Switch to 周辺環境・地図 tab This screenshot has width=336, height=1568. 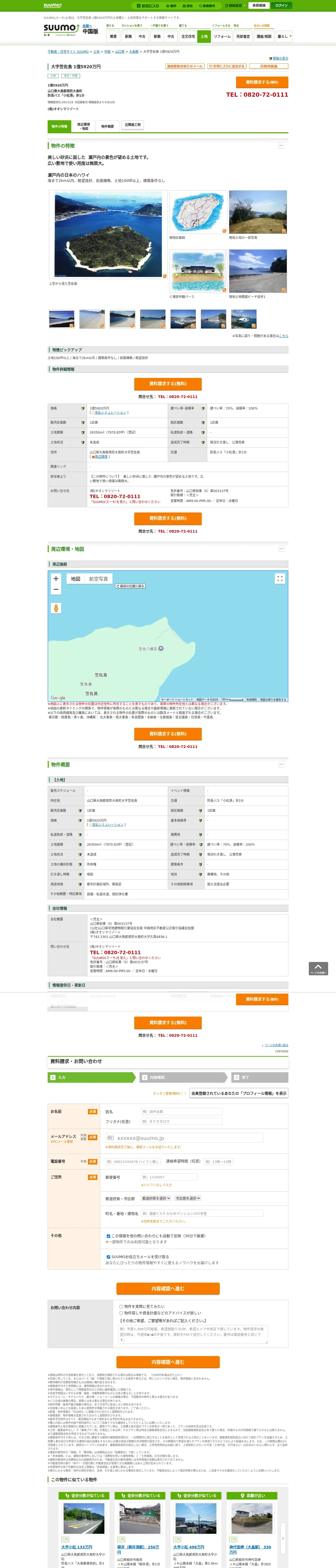pyautogui.click(x=83, y=126)
